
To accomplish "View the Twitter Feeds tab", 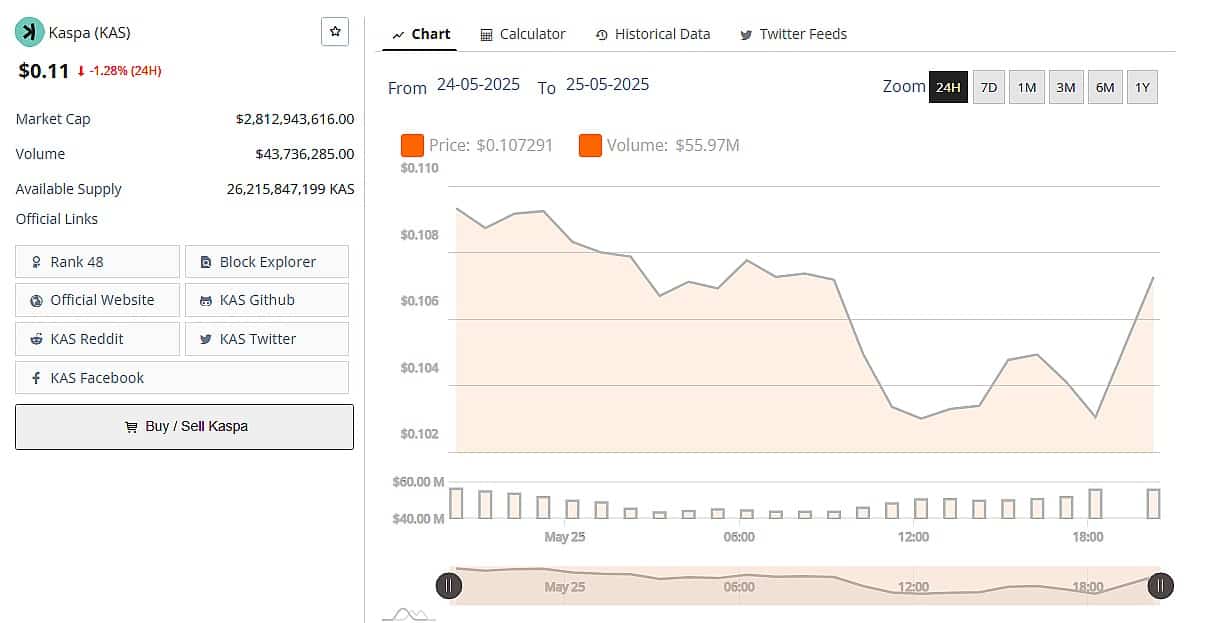I will point(793,34).
